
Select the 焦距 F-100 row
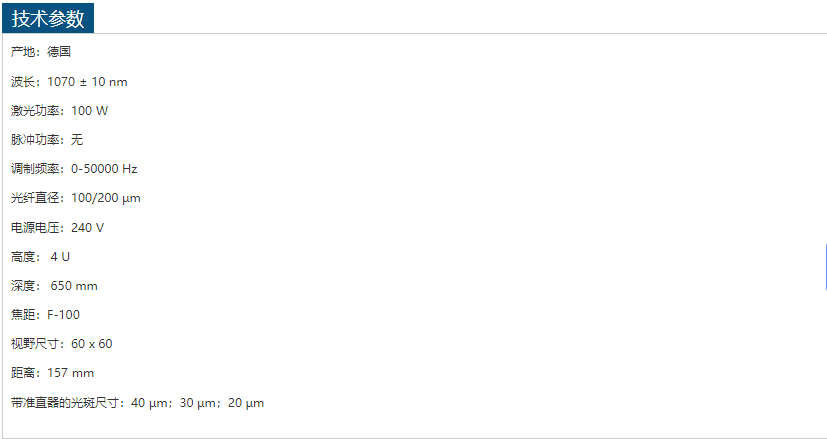45,315
